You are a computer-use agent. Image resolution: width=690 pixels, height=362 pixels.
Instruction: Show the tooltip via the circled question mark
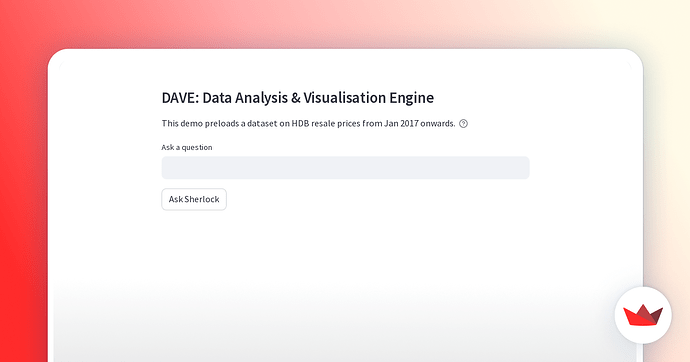[463, 124]
